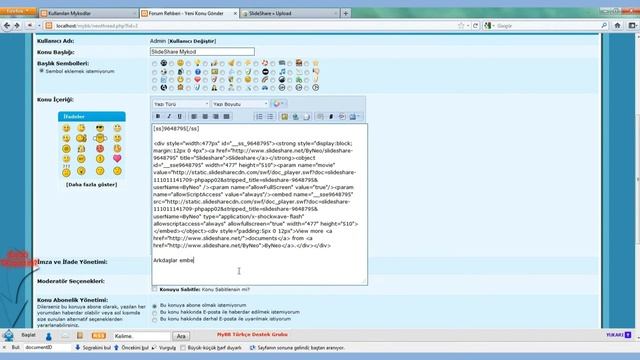
Task: Go back with browser back arrow
Action: point(7,25)
